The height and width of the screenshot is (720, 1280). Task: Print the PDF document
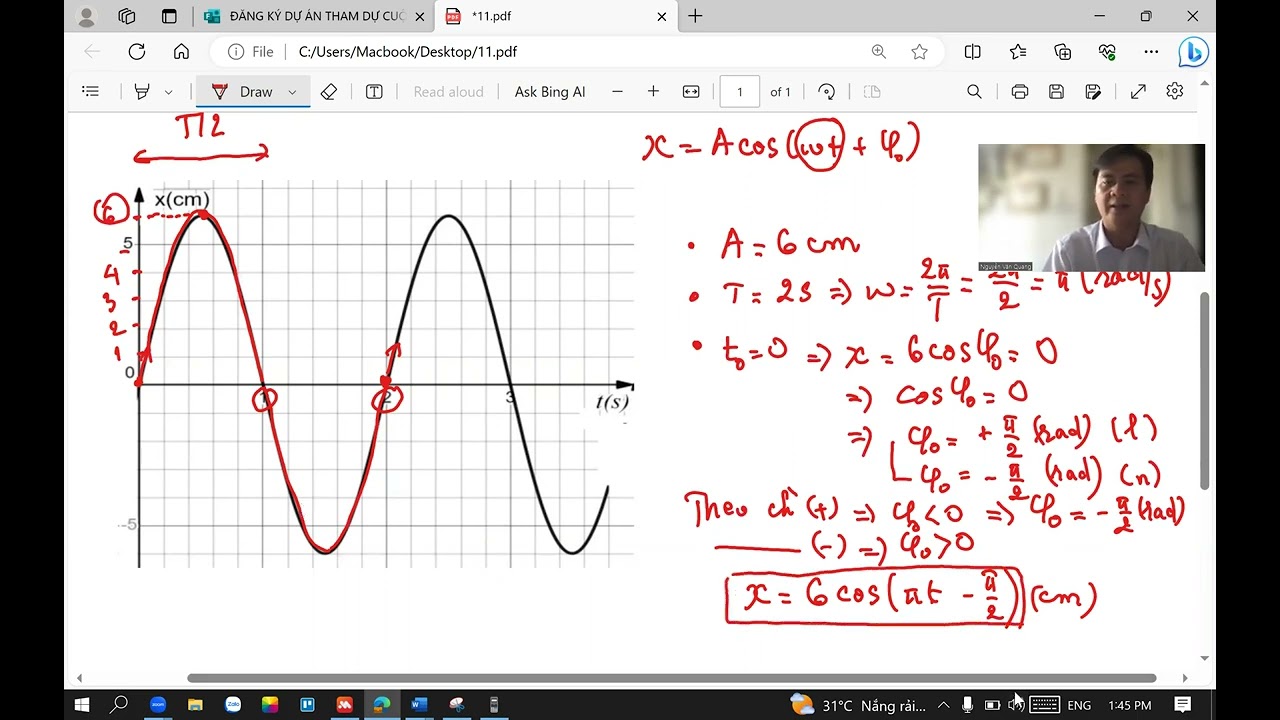tap(1020, 92)
